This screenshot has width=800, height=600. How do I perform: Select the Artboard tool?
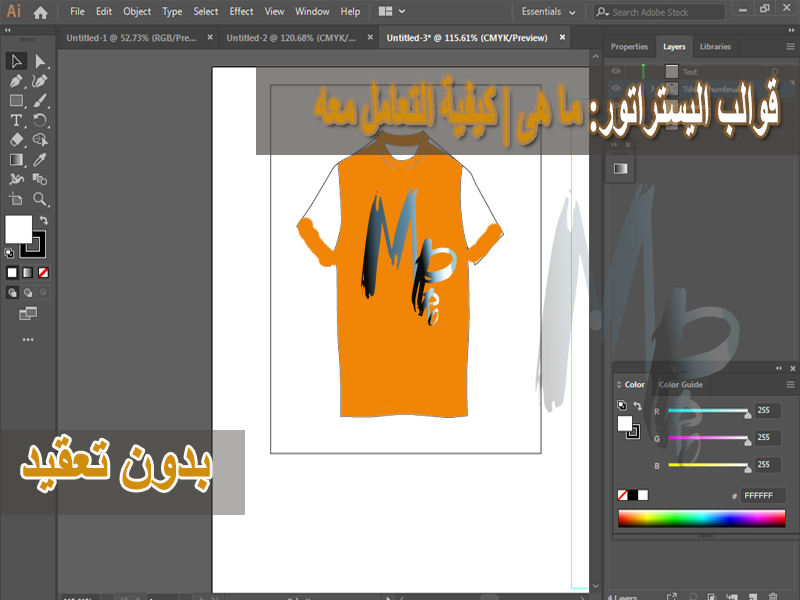[16, 199]
